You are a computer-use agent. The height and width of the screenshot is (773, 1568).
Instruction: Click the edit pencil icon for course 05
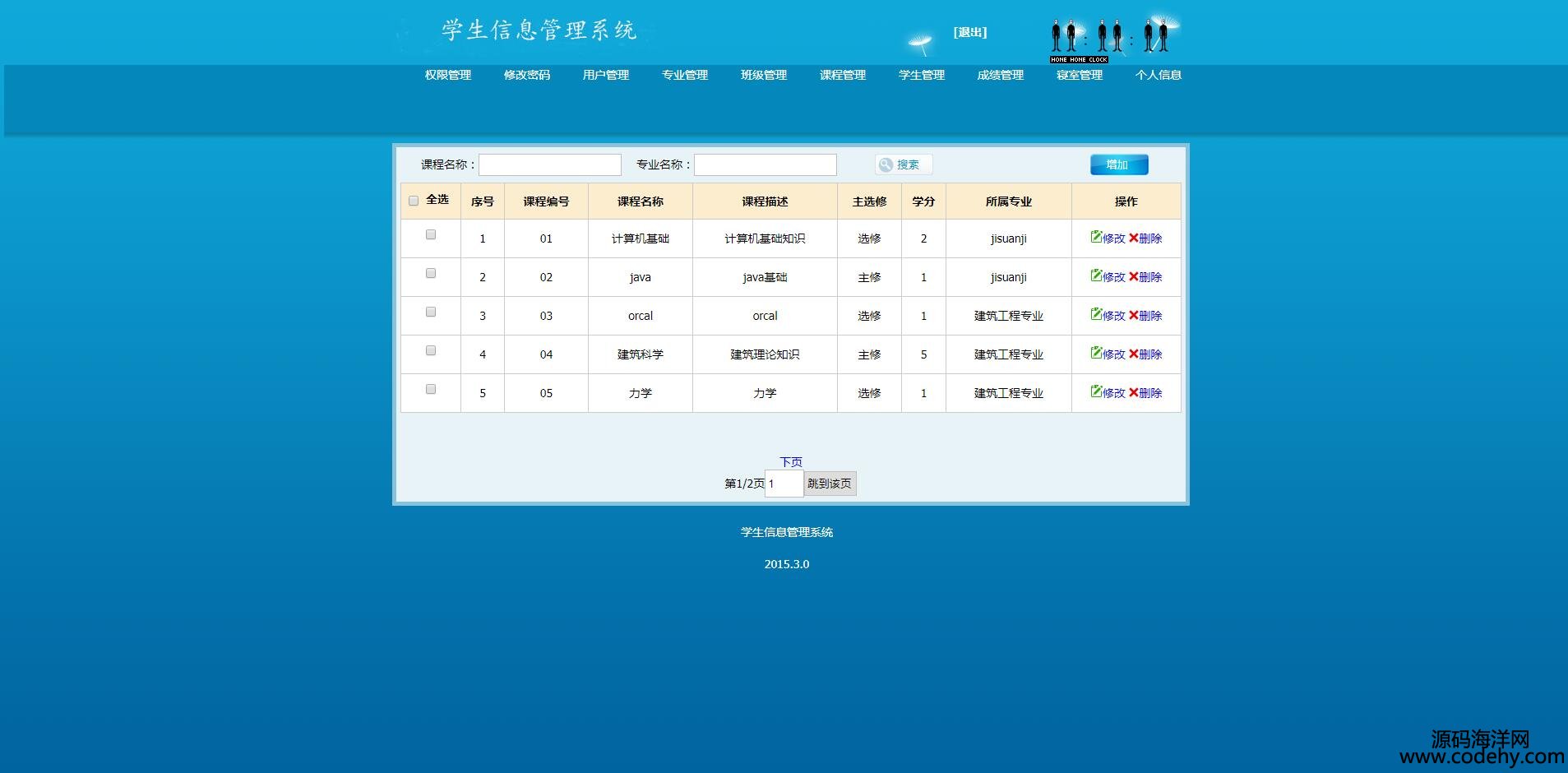pos(1096,391)
